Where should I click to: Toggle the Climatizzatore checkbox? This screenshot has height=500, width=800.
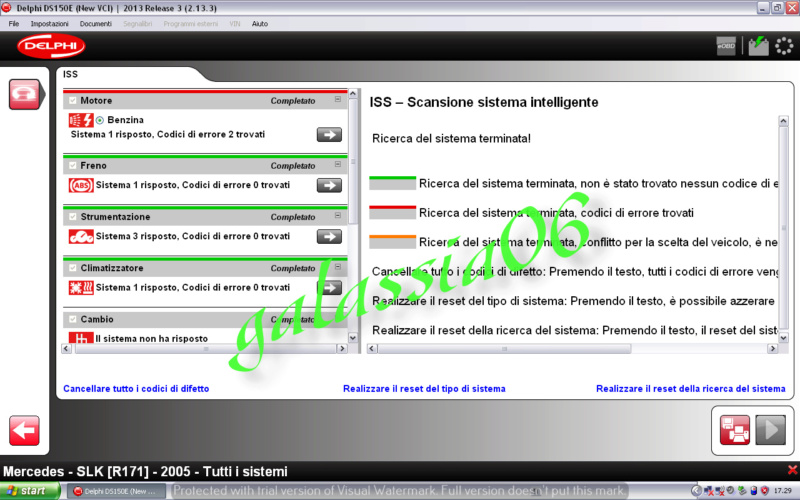pos(72,268)
